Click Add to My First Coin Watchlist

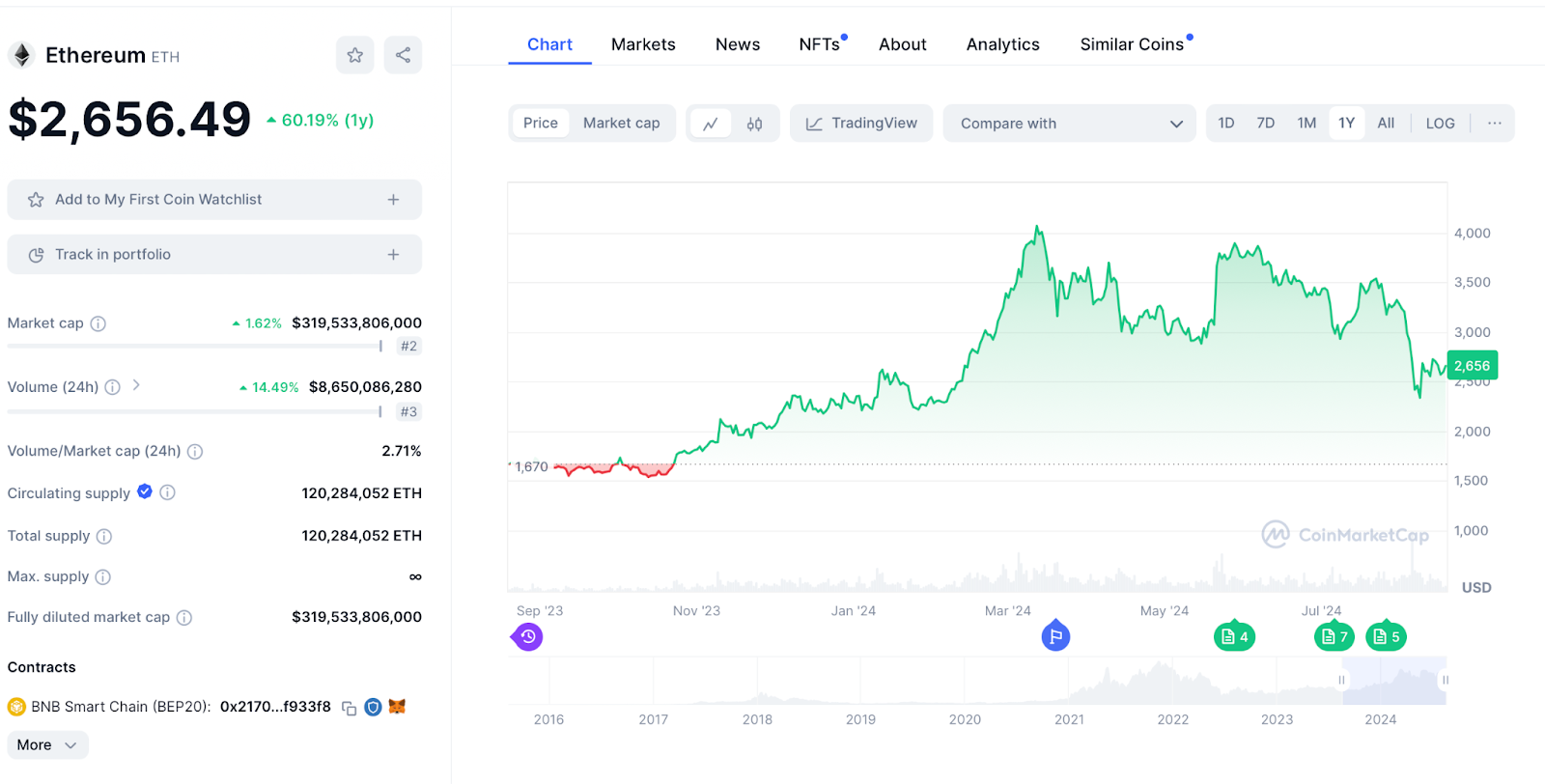(x=214, y=200)
